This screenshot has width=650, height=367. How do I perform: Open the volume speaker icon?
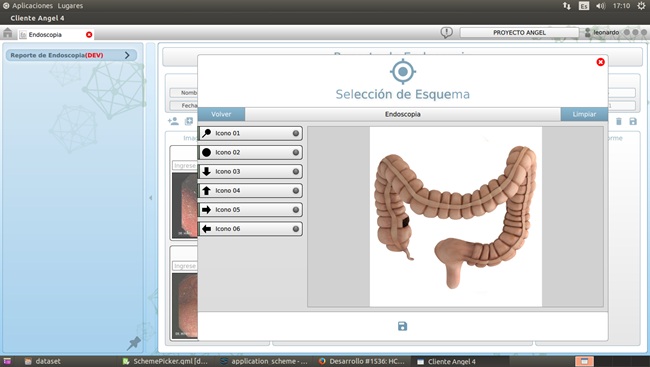tap(601, 6)
